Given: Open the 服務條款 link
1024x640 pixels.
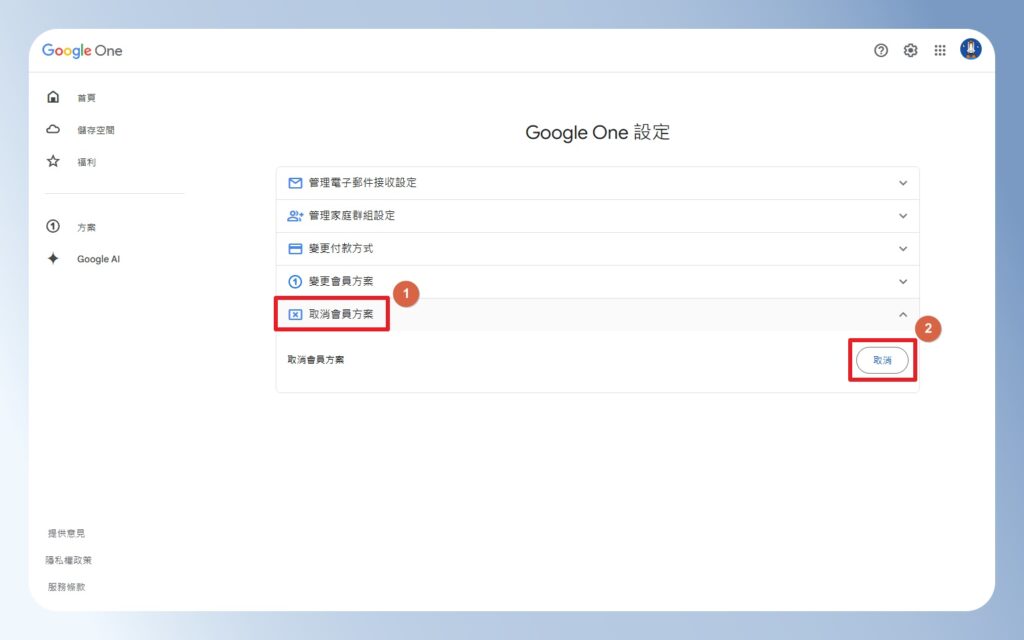Looking at the screenshot, I should 66,587.
